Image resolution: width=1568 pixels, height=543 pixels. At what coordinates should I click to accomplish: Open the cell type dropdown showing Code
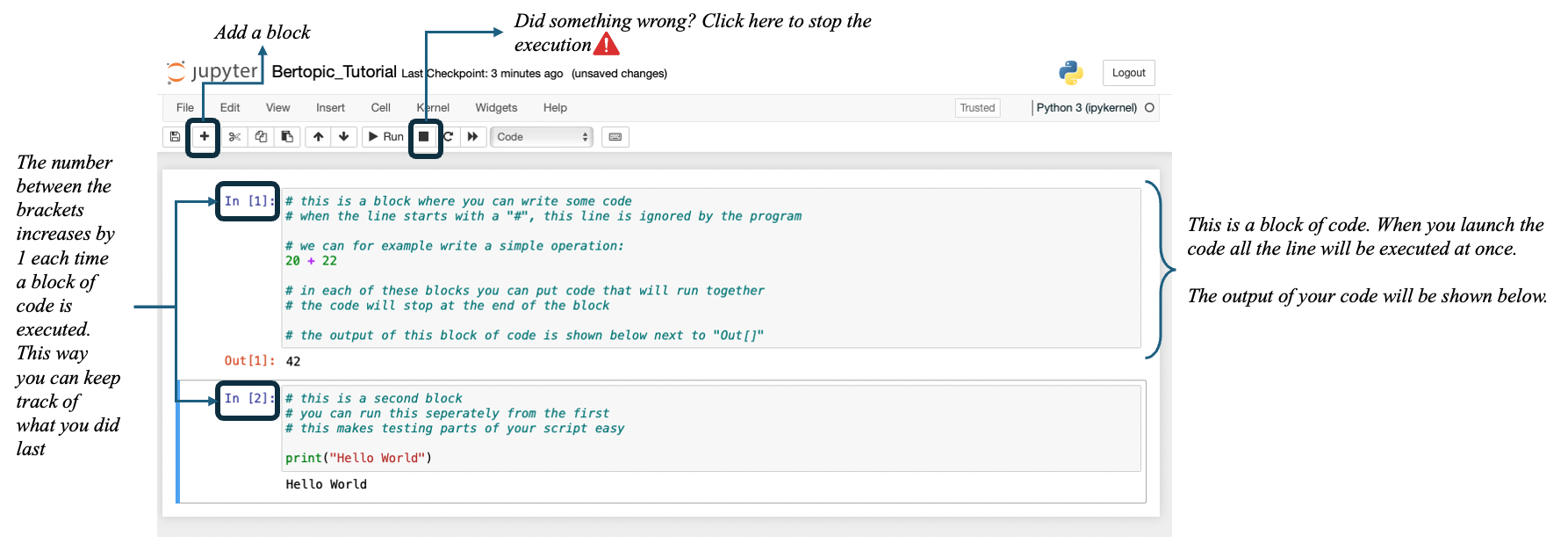click(541, 137)
